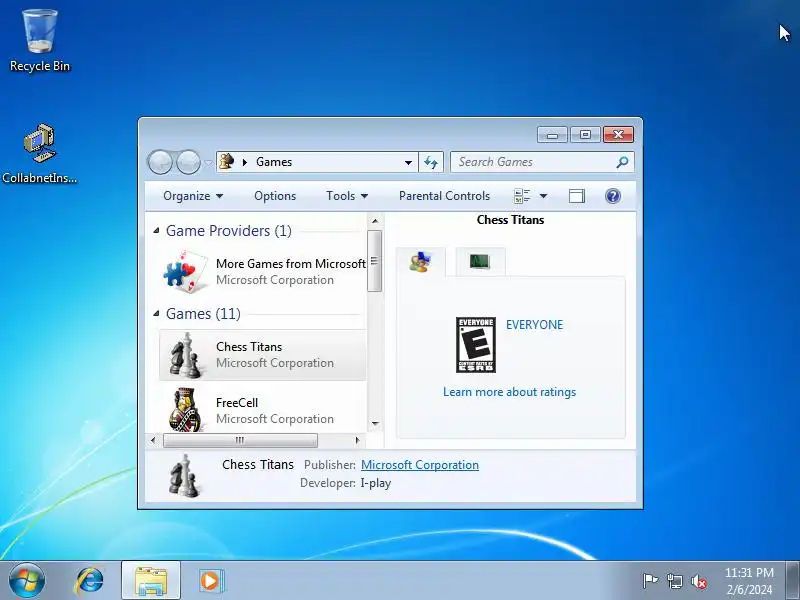The image size is (800, 600).
Task: Collapse the Games (11) group
Action: click(157, 313)
